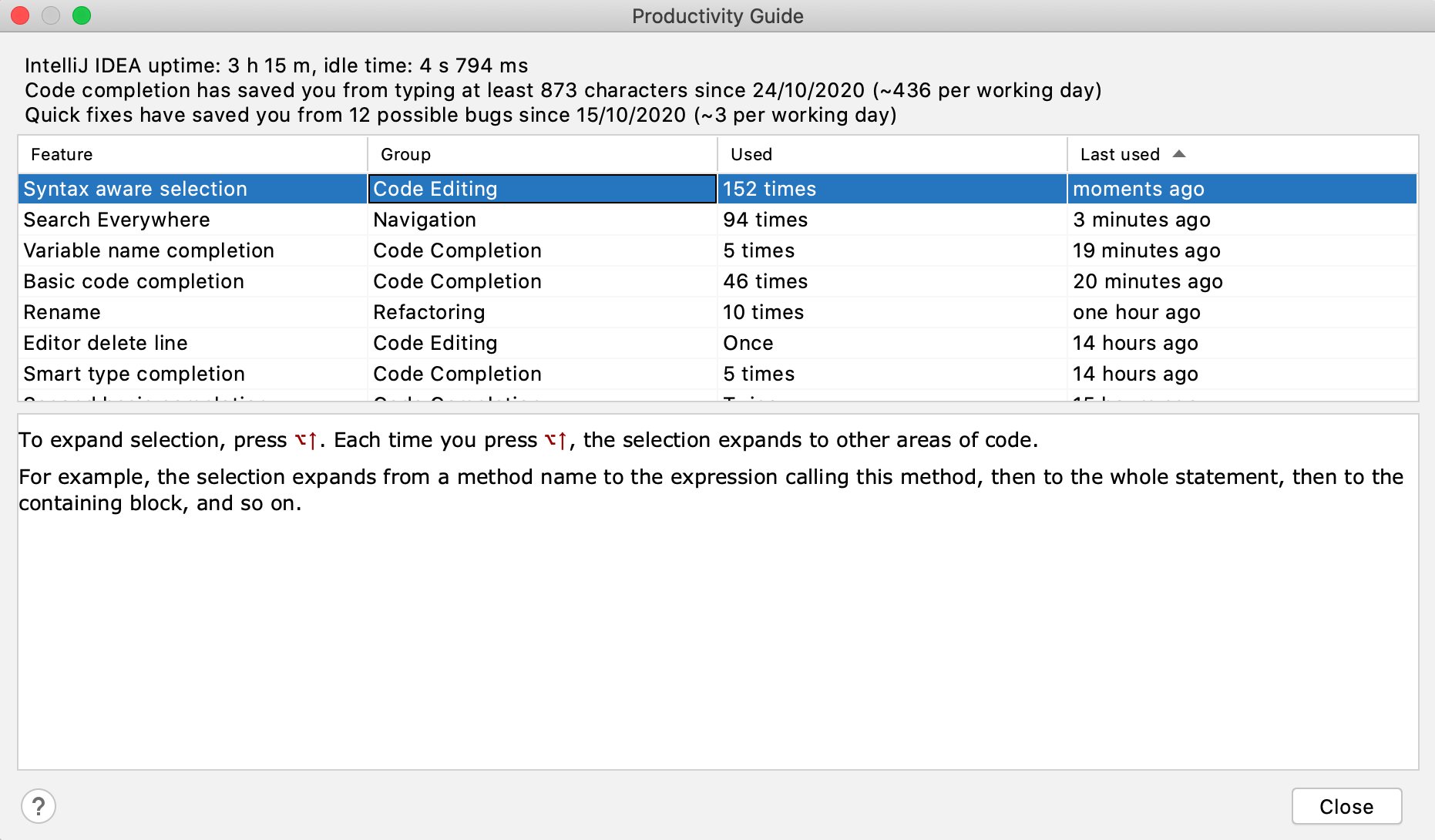
Task: Sort by the Used column header
Action: tap(892, 154)
